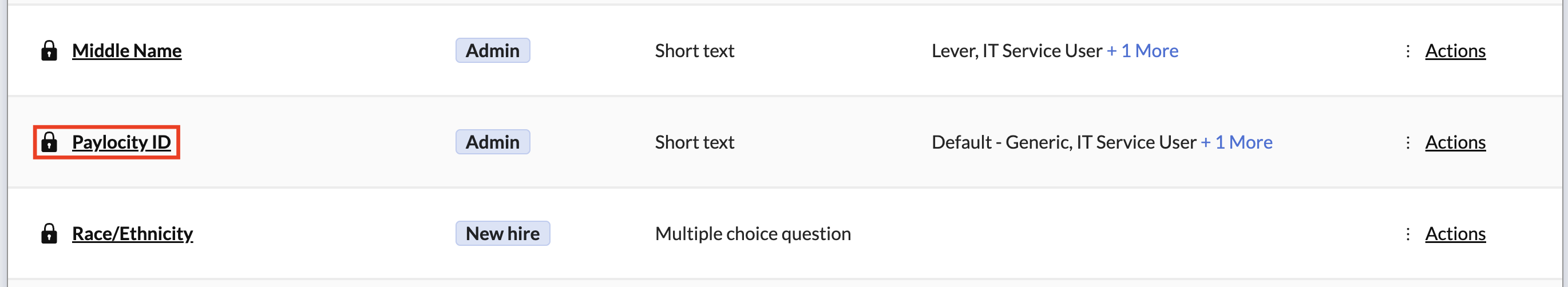Image resolution: width=1568 pixels, height=287 pixels.
Task: Open the Paylocity ID field link
Action: coord(121,142)
